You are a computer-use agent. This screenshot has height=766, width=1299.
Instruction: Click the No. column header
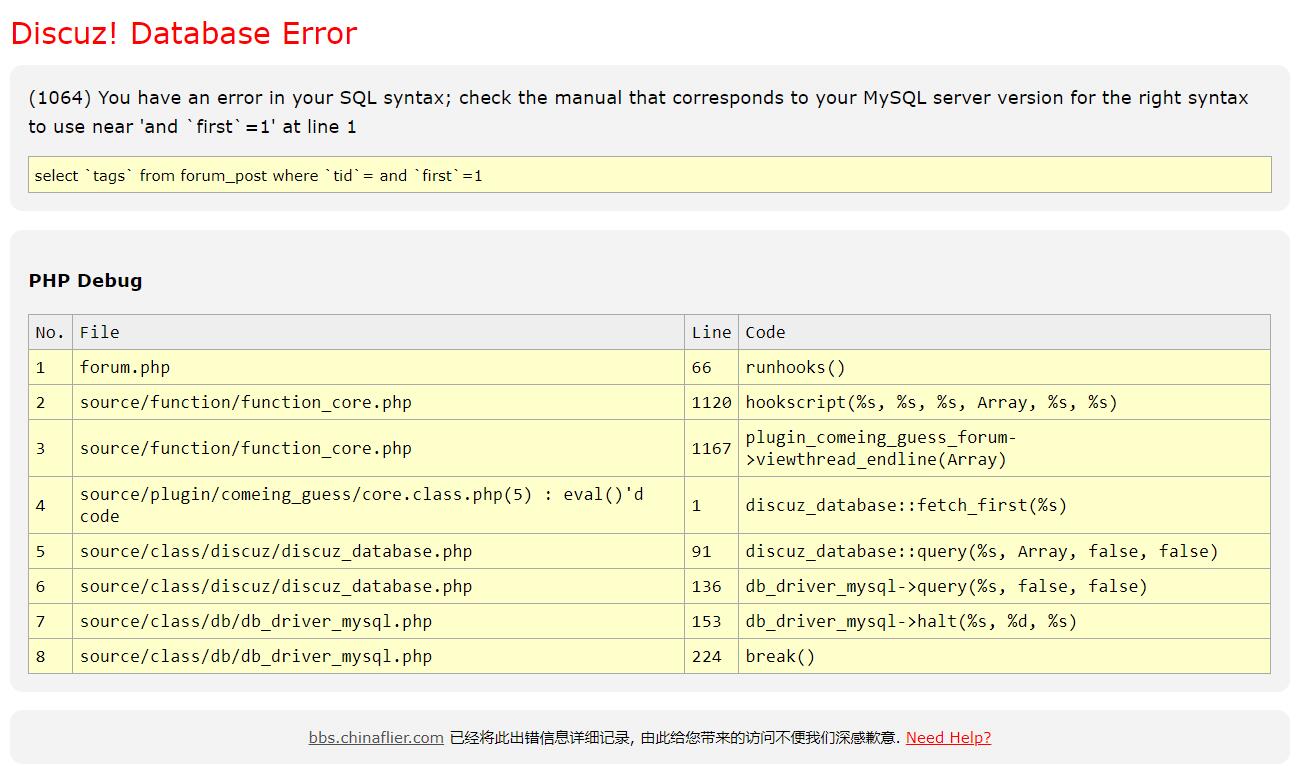coord(50,332)
